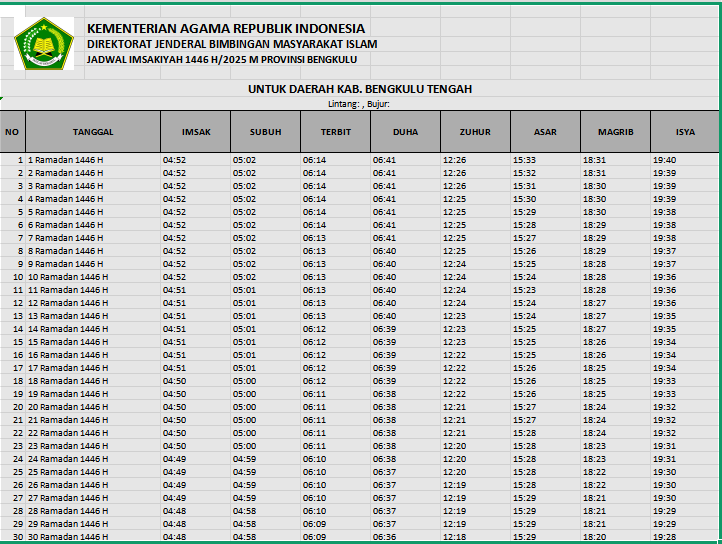Select the ISYA column header
722x544 pixels.
coord(685,131)
